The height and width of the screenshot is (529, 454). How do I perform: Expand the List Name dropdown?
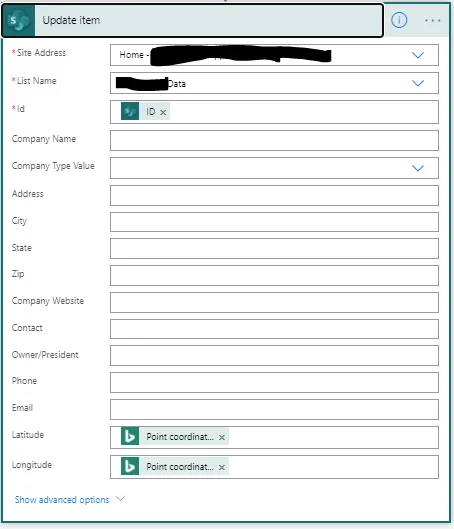pyautogui.click(x=418, y=83)
